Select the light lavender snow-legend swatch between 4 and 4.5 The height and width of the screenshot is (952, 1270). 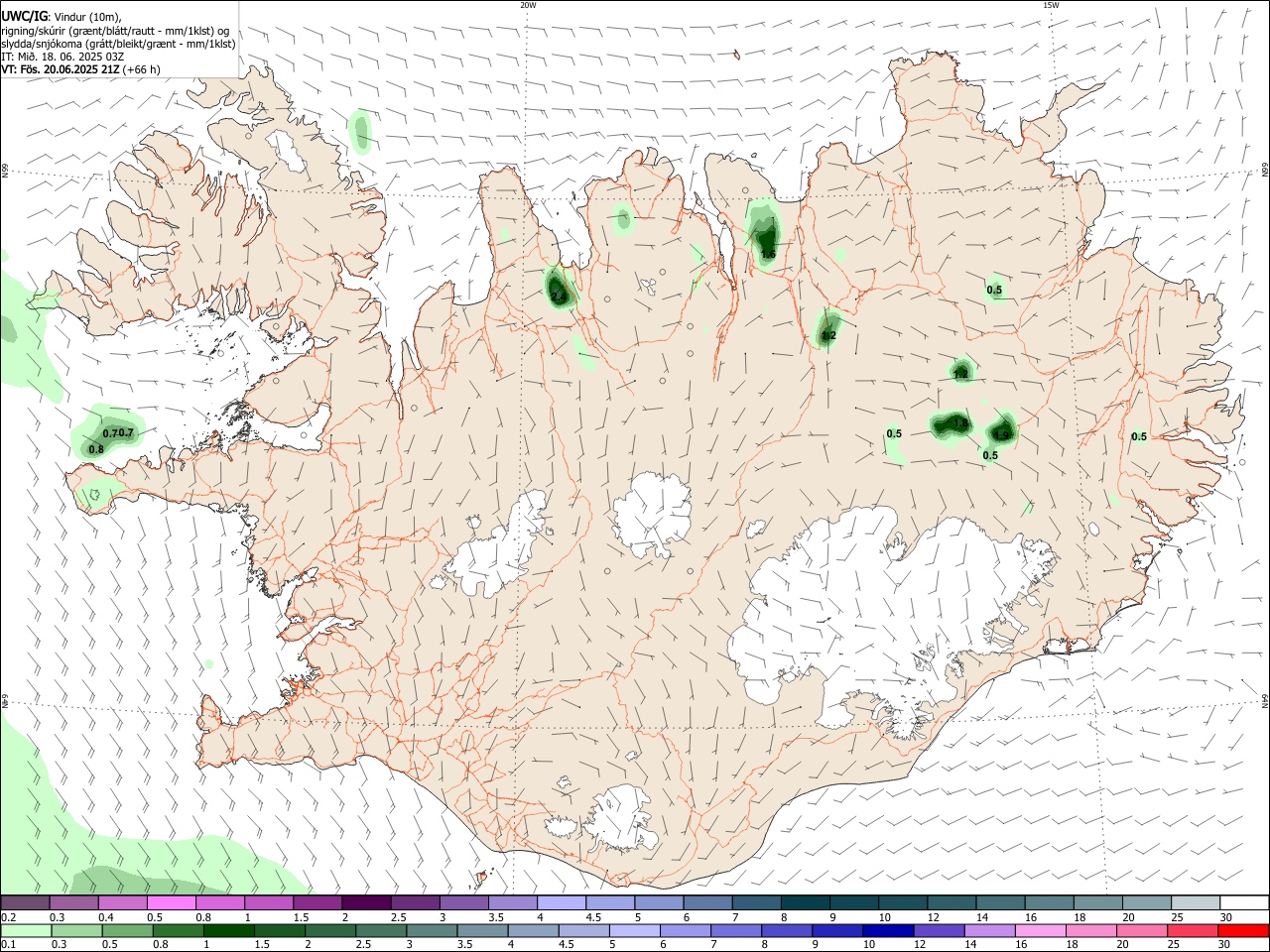(561, 902)
